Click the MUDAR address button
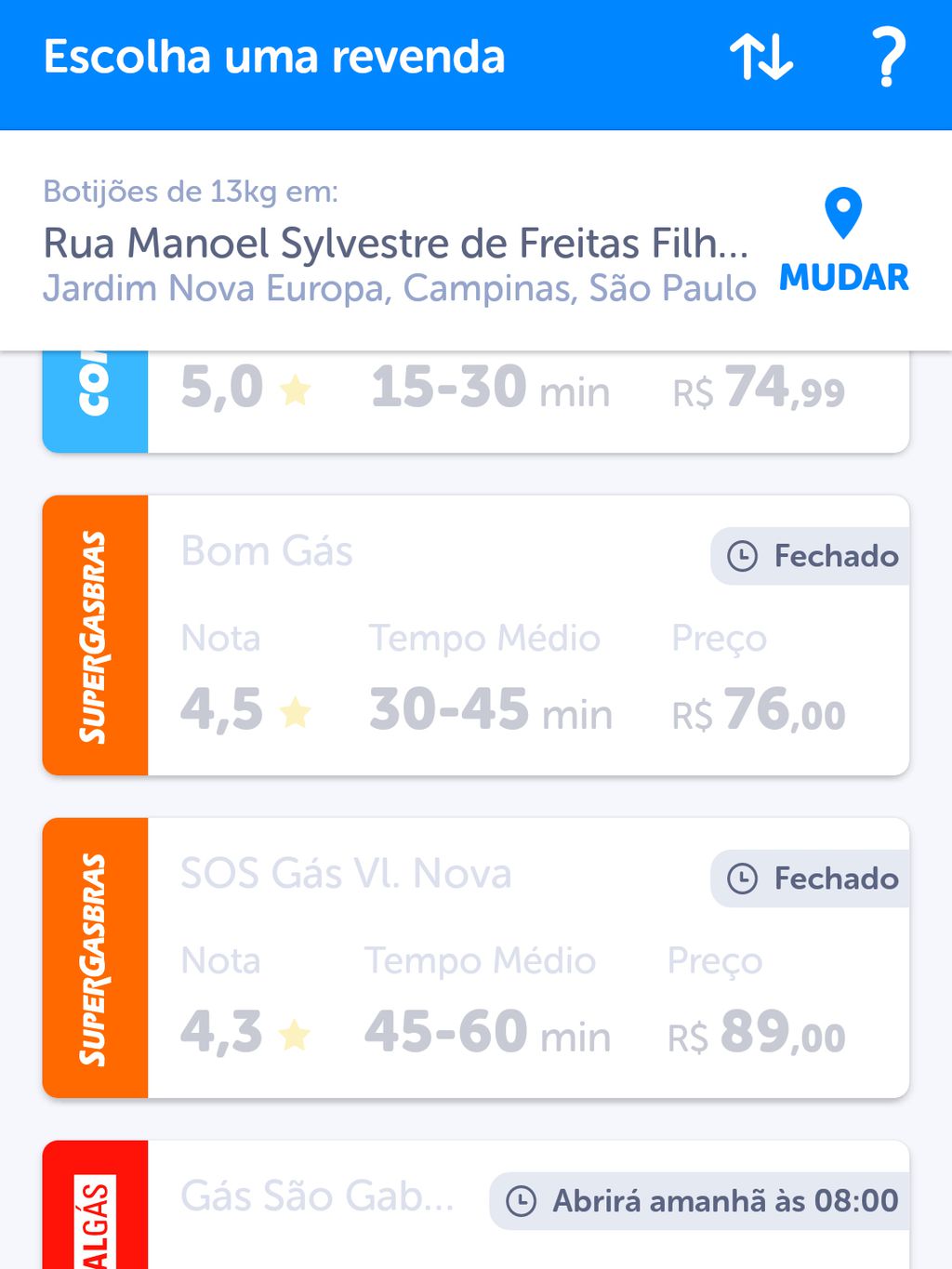Screen dimensions: 952x1269 [x=843, y=277]
